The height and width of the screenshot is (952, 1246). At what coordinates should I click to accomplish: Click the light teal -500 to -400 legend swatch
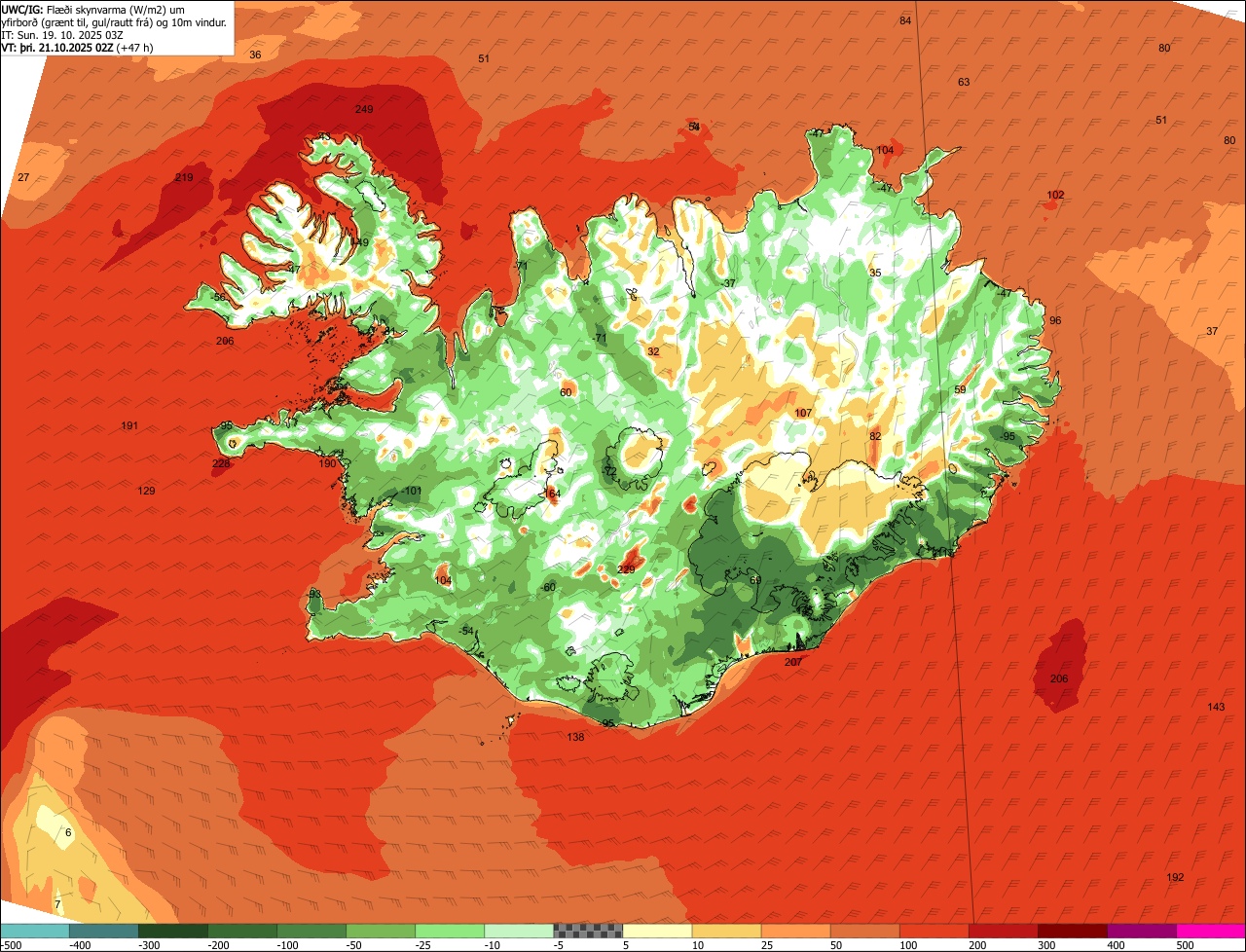point(35,931)
